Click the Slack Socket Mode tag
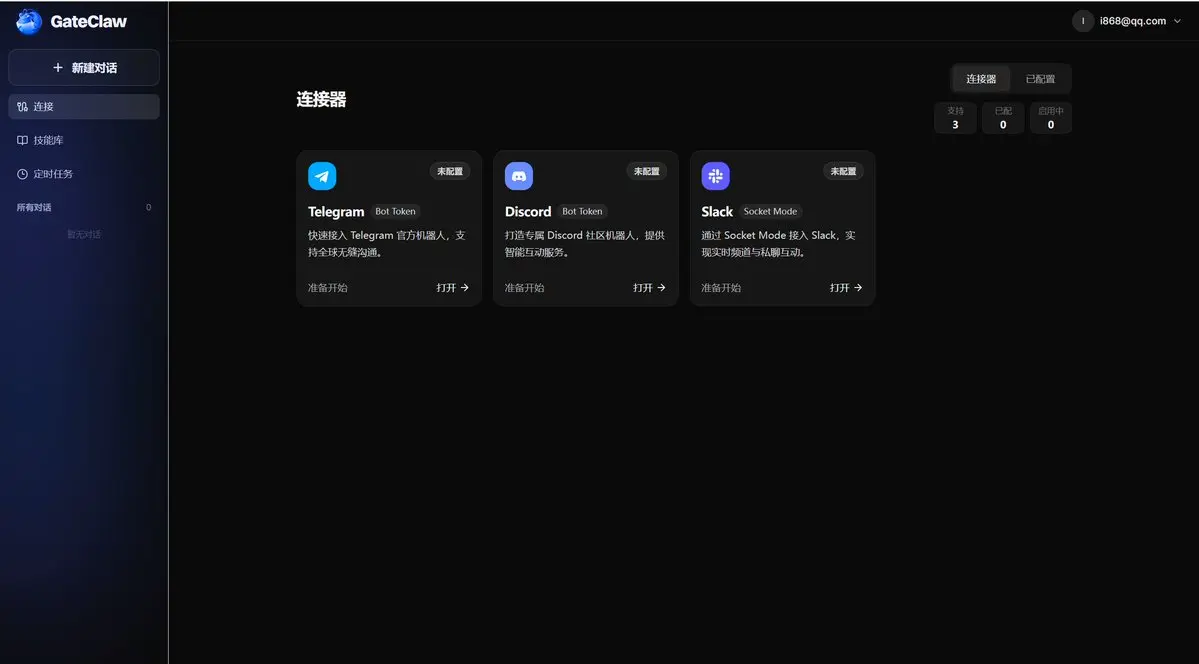 [770, 211]
